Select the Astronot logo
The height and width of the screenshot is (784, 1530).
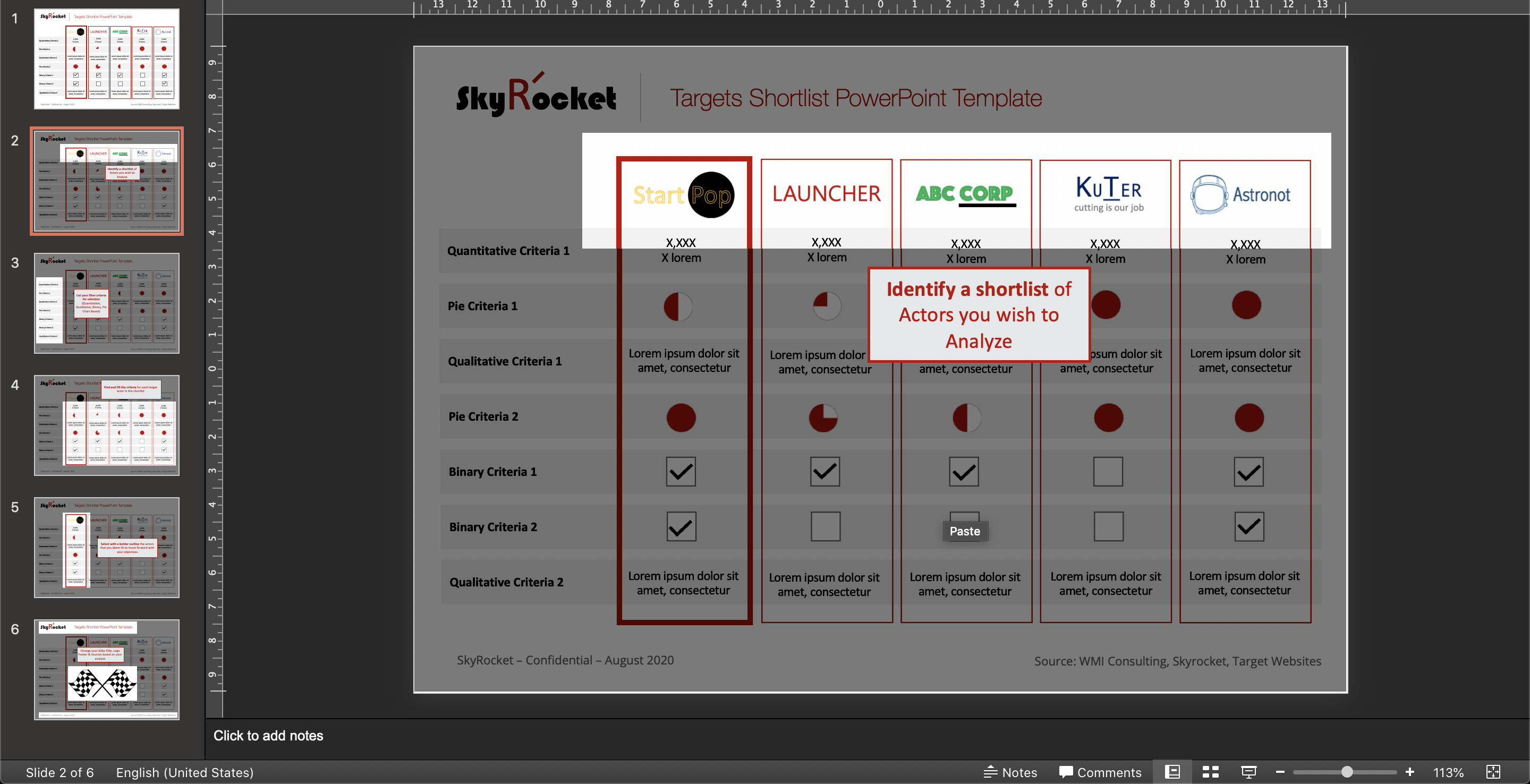pyautogui.click(x=1240, y=194)
